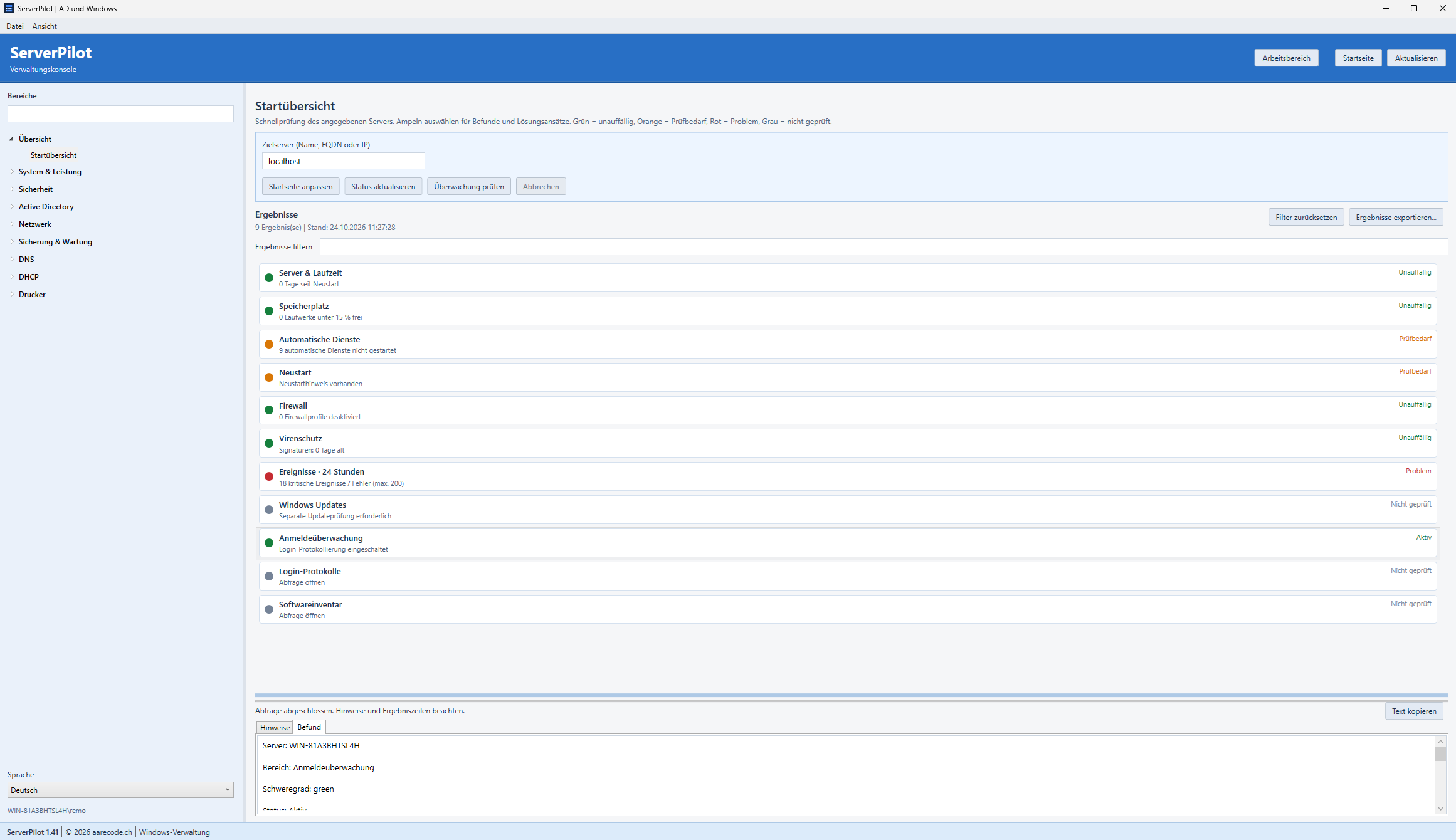The image size is (1456, 840).
Task: Click 'ServerPilot 1.41' in the status bar
Action: [x=33, y=832]
